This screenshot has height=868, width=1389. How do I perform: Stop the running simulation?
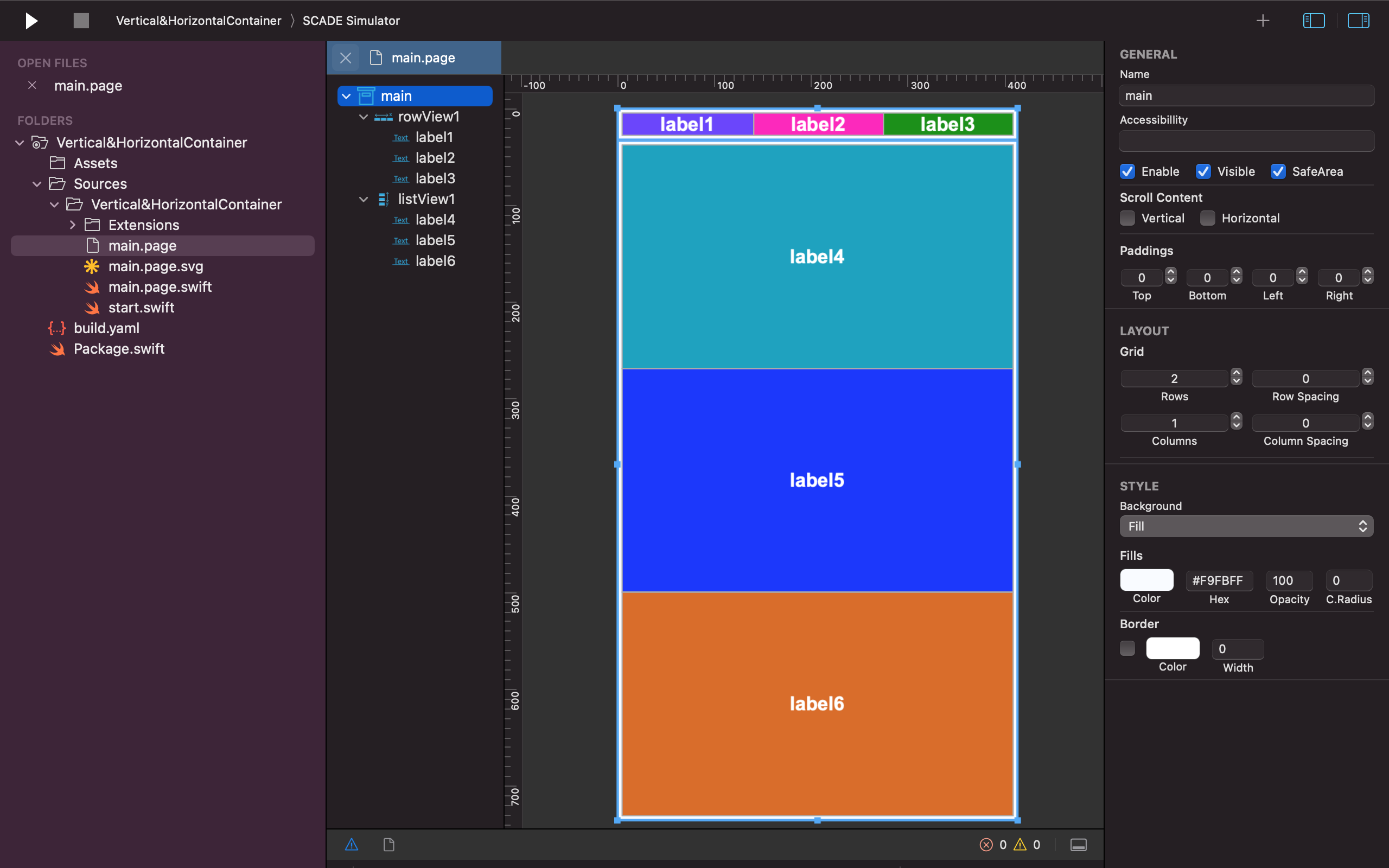click(x=81, y=21)
